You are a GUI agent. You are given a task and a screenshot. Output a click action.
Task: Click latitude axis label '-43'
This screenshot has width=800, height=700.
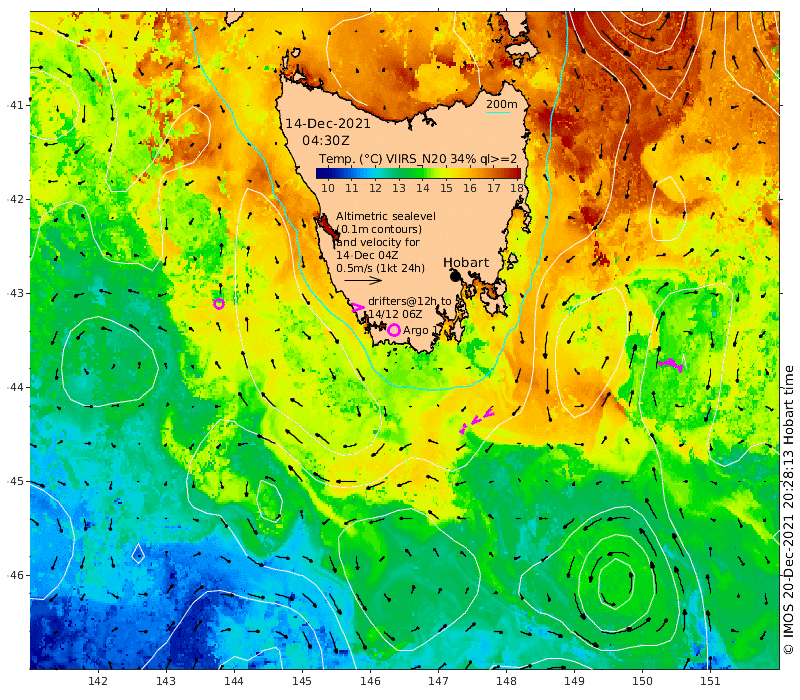(15, 293)
